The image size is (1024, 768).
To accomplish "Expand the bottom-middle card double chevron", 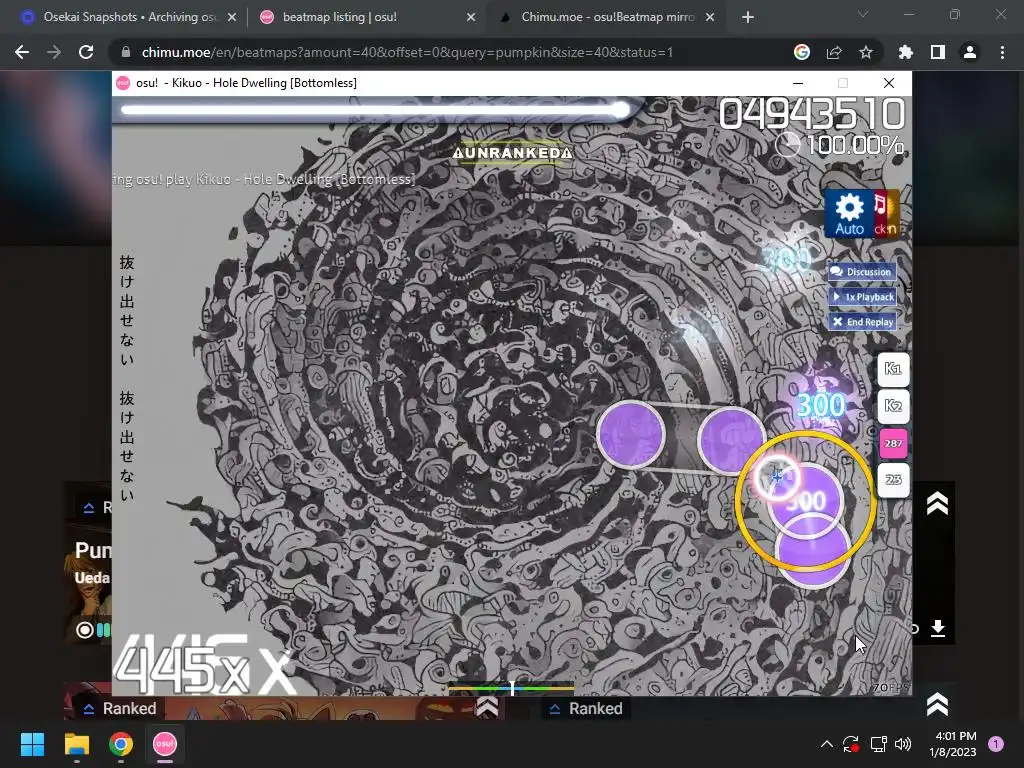I will coord(487,707).
